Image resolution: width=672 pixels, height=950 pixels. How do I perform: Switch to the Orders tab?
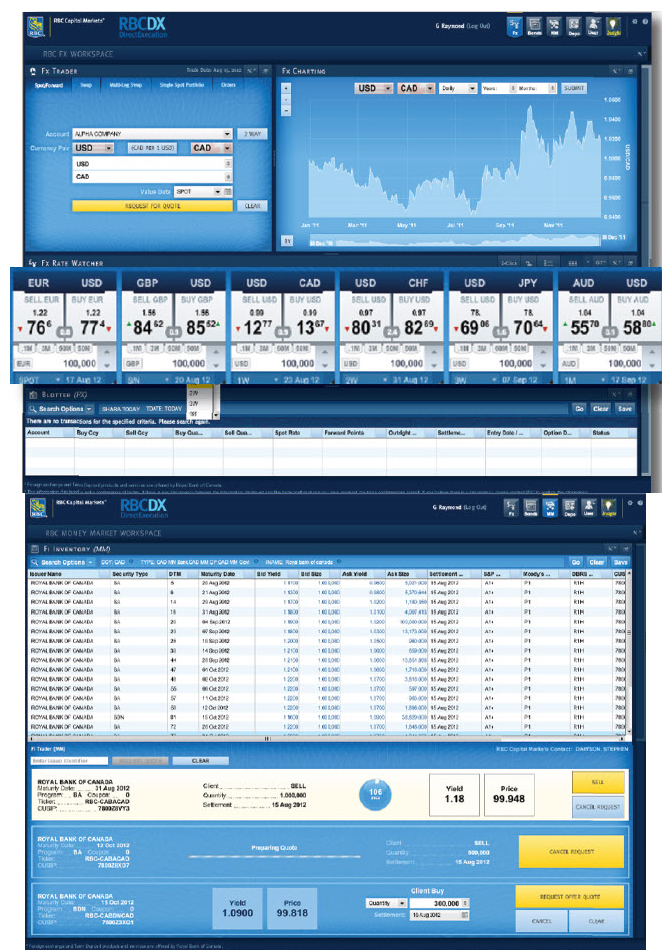click(x=228, y=85)
